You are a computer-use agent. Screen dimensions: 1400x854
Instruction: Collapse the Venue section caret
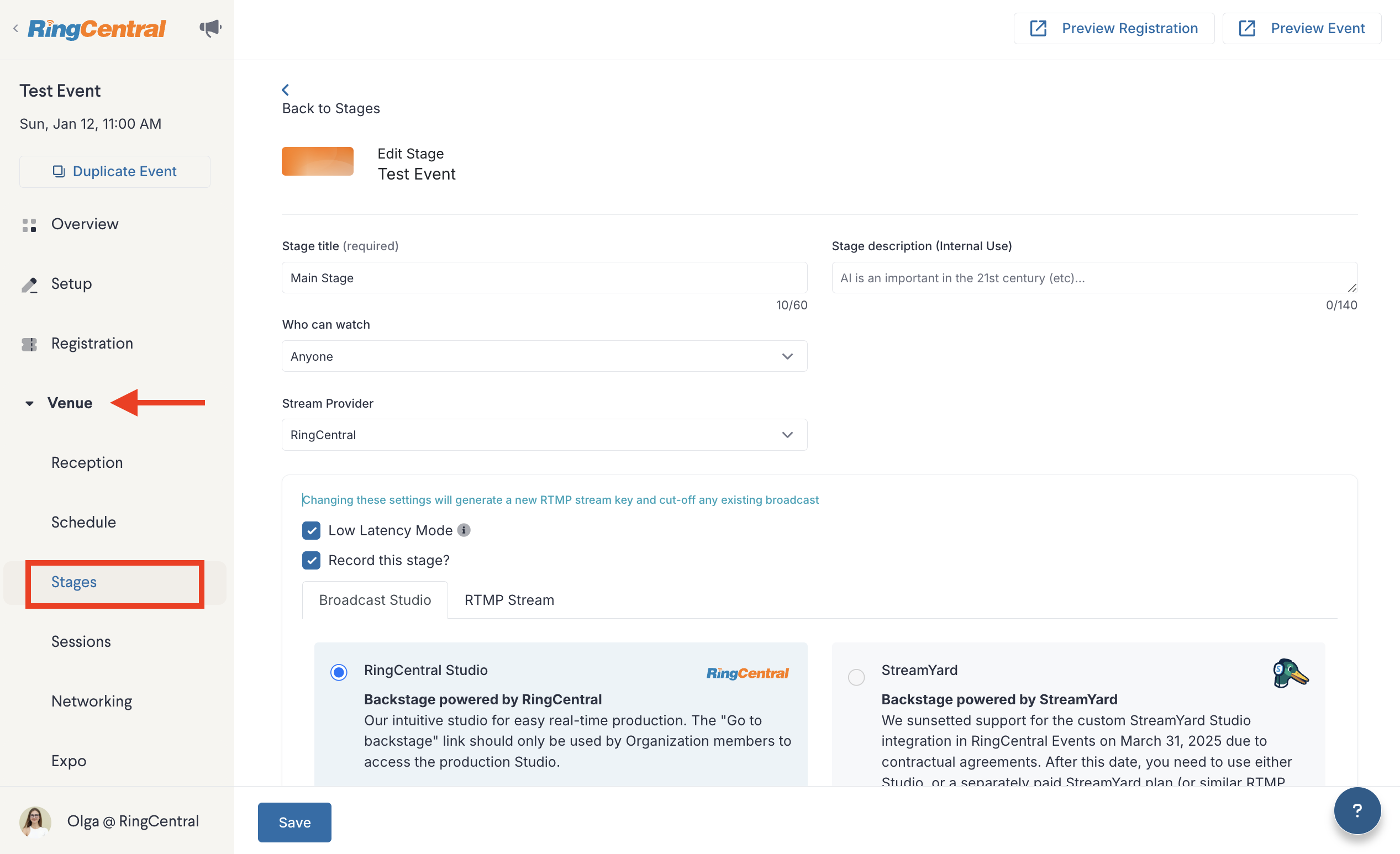point(29,403)
